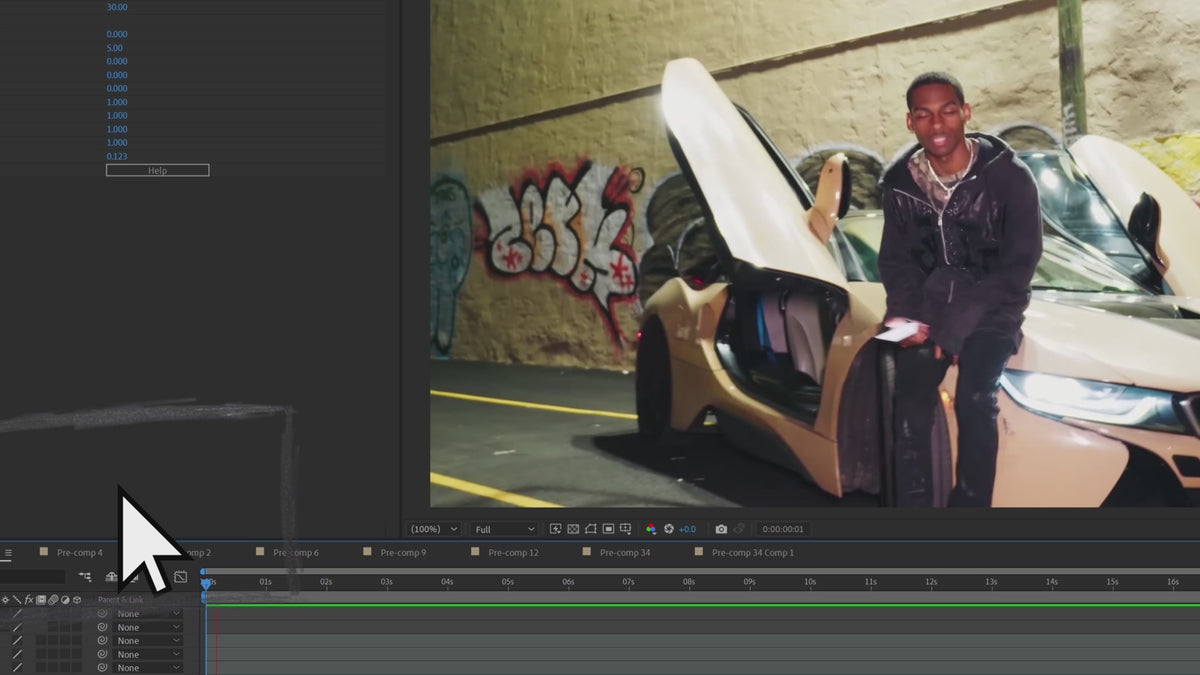Image resolution: width=1200 pixels, height=675 pixels.
Task: Switch to the Pre-comp 12 tab
Action: pos(513,553)
